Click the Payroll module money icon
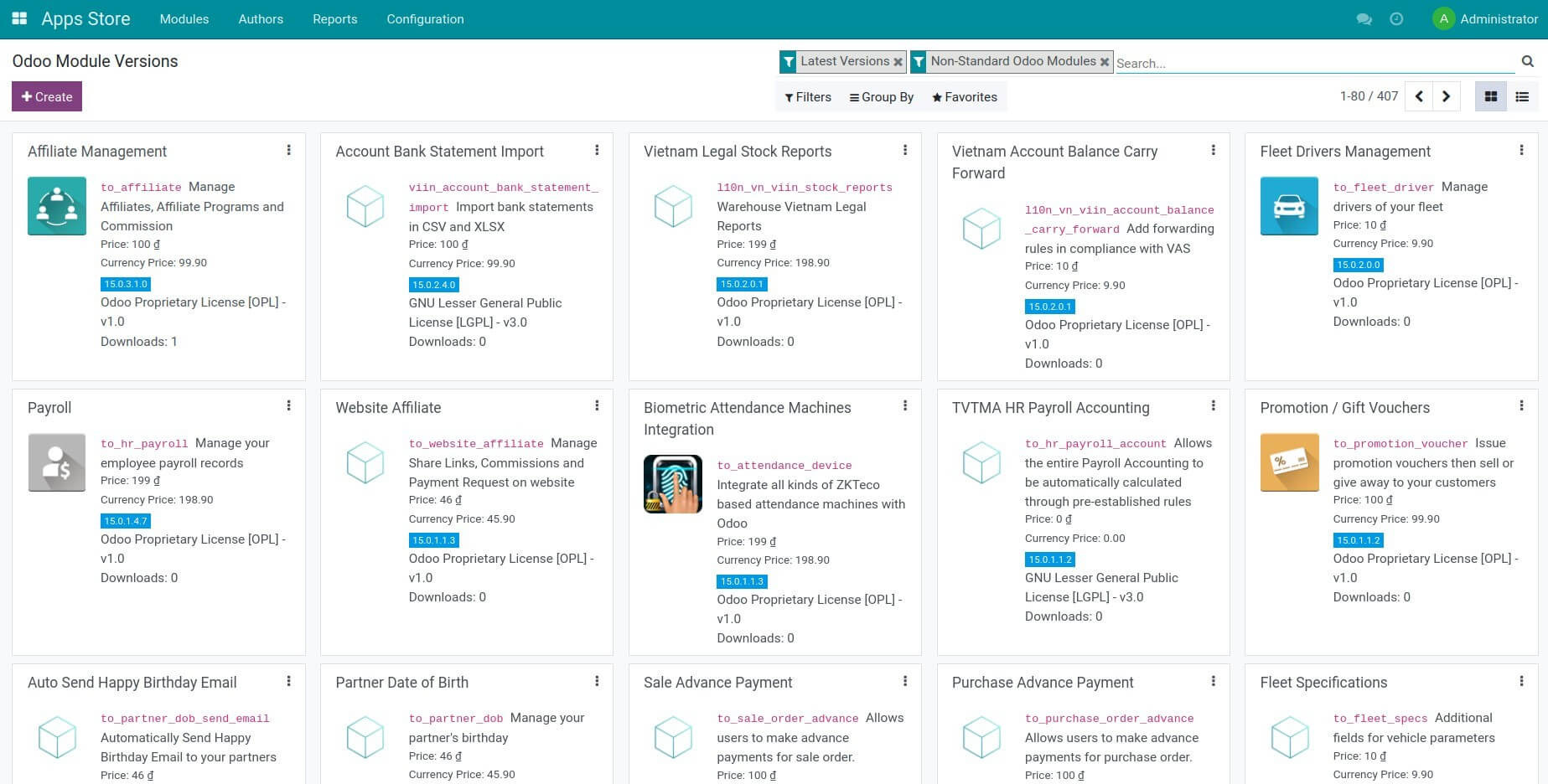This screenshot has height=784, width=1548. click(56, 462)
